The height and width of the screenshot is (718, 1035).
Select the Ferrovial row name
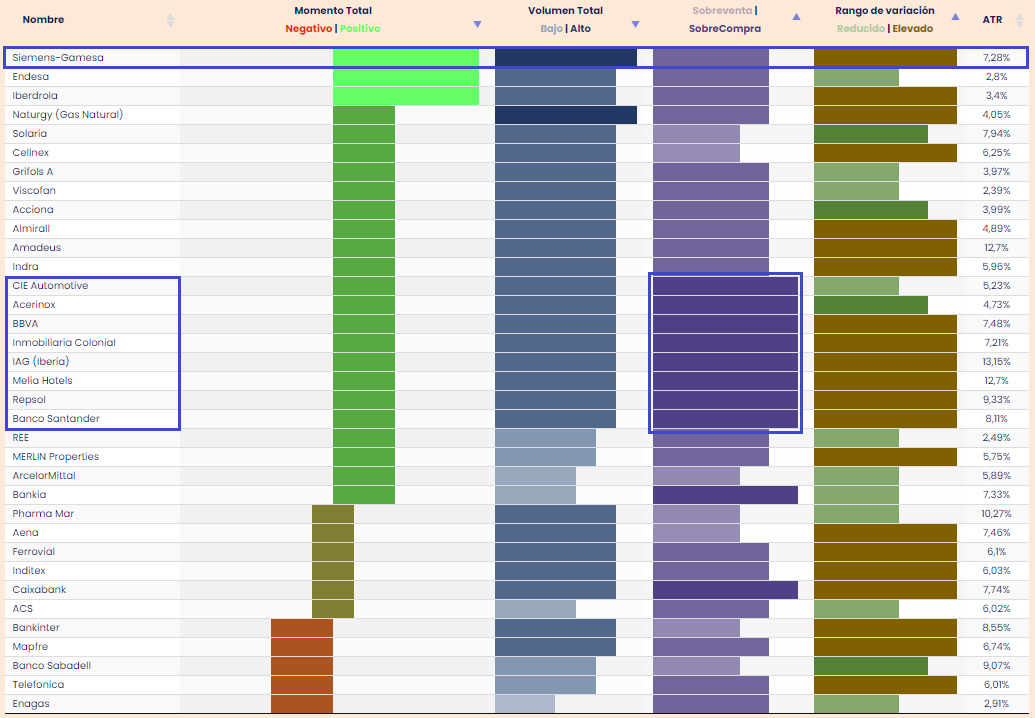(34, 552)
